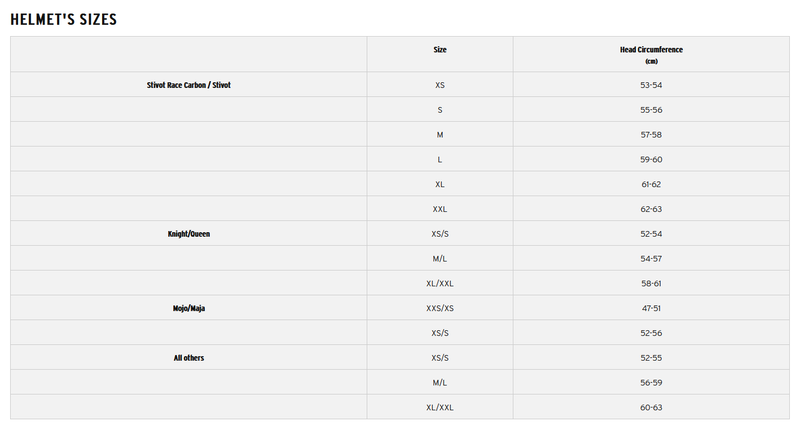Select the Size column header
Screen dimensions: 800x430
(440, 49)
